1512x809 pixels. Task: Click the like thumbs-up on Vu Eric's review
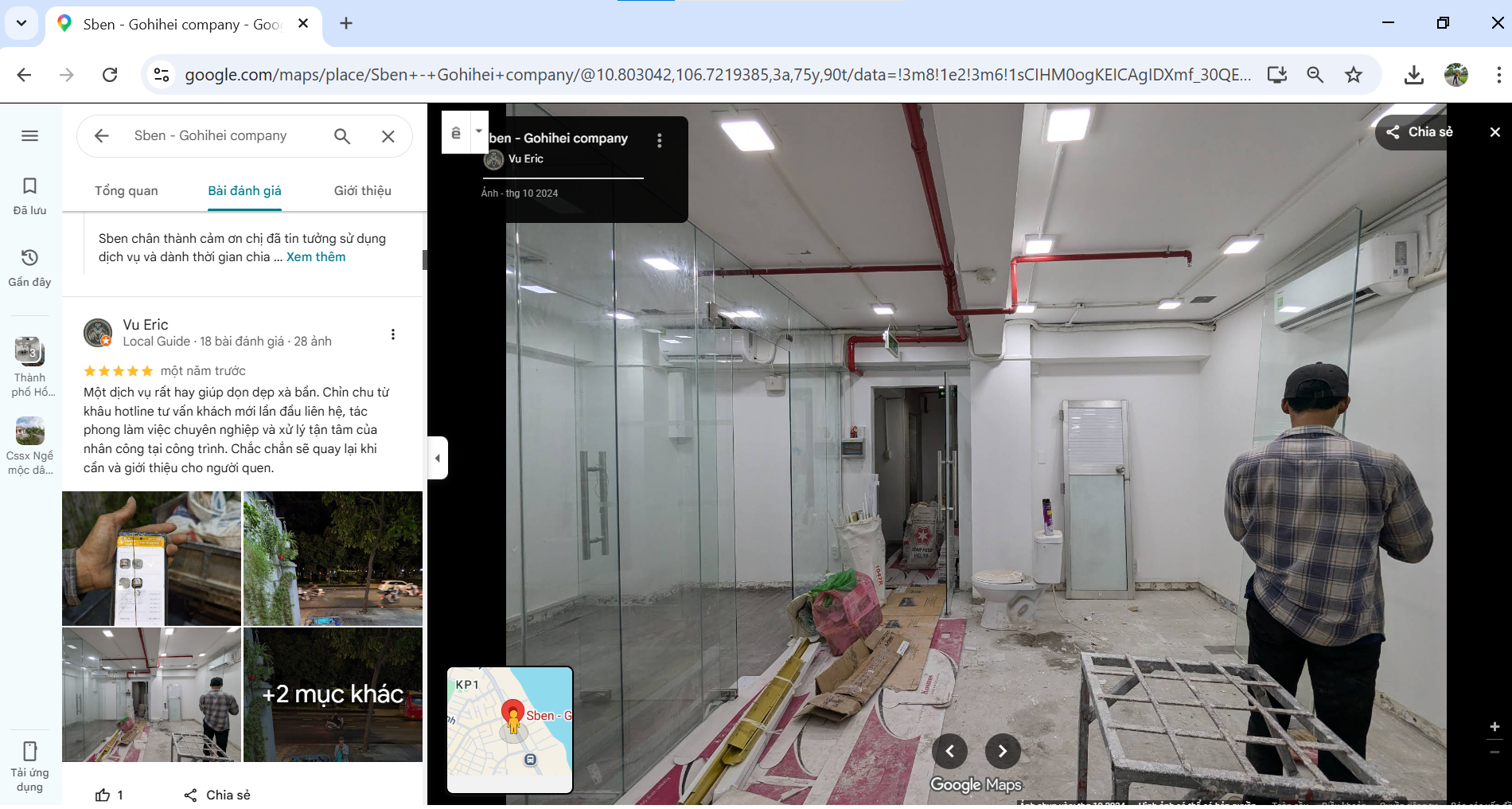tap(103, 795)
